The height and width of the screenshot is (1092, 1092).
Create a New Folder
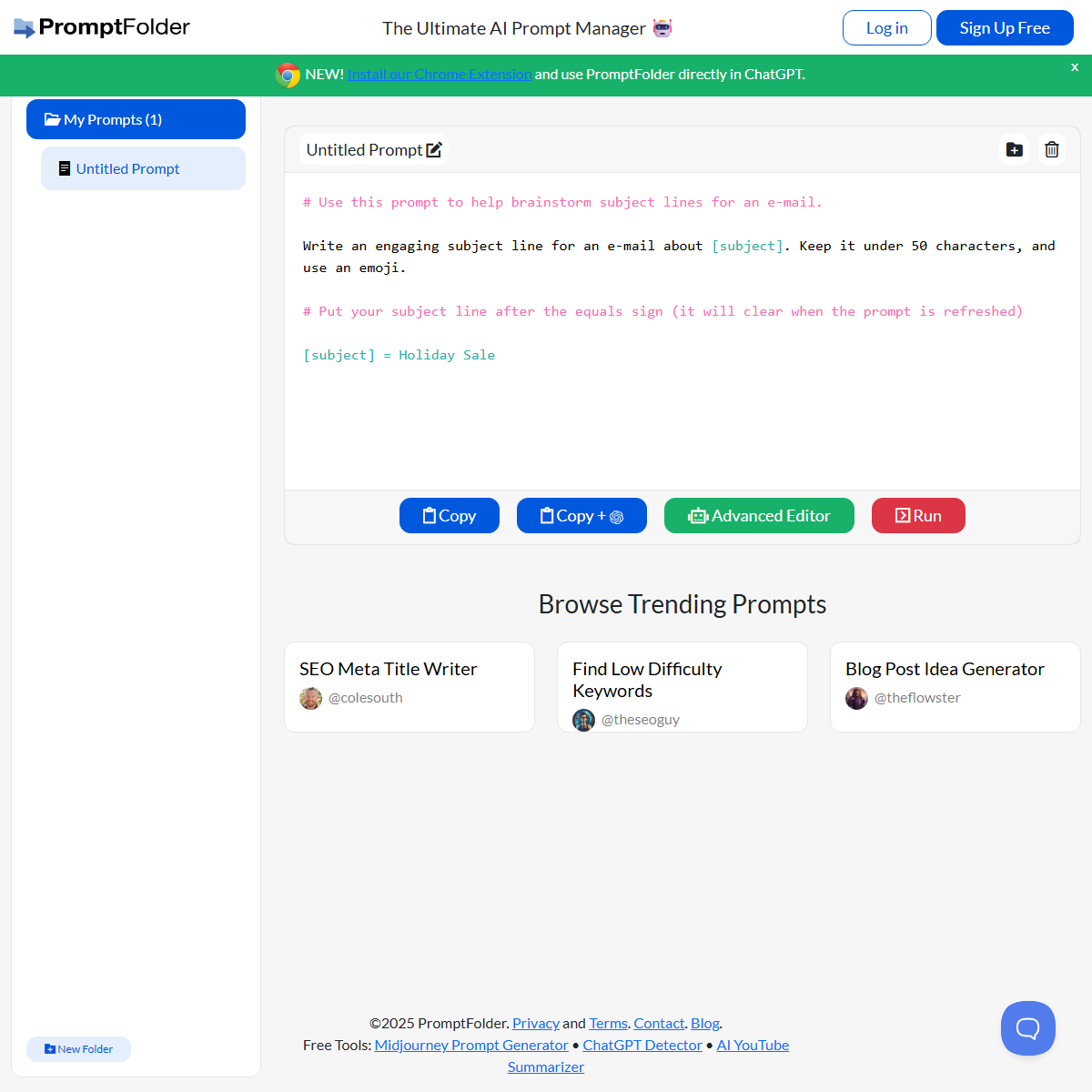78,1049
